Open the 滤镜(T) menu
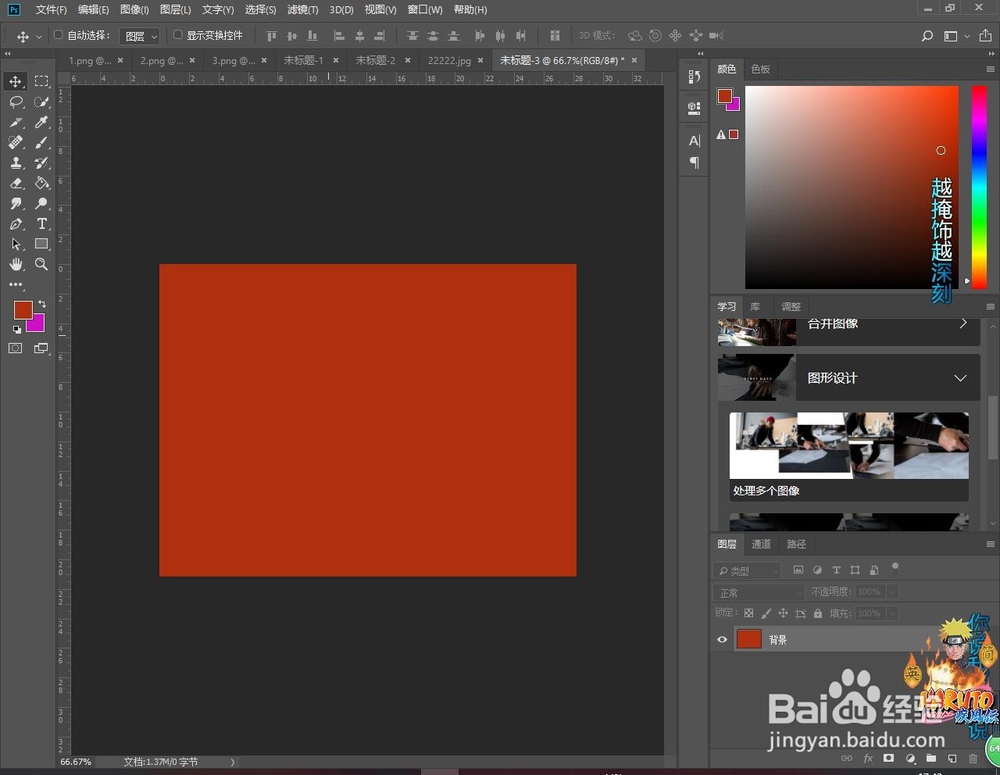This screenshot has height=775, width=1000. tap(302, 10)
